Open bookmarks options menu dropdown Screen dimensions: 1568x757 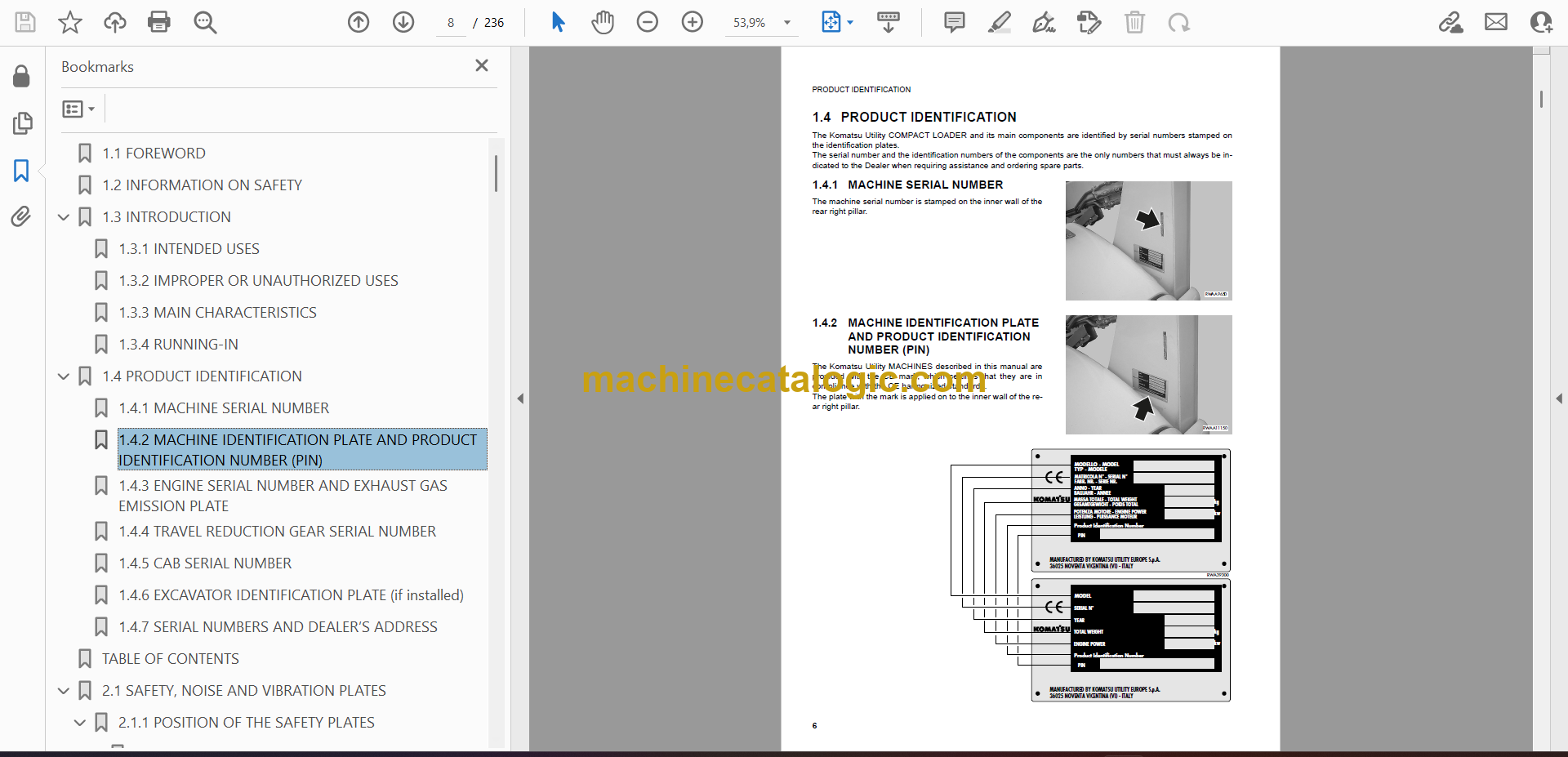click(79, 109)
